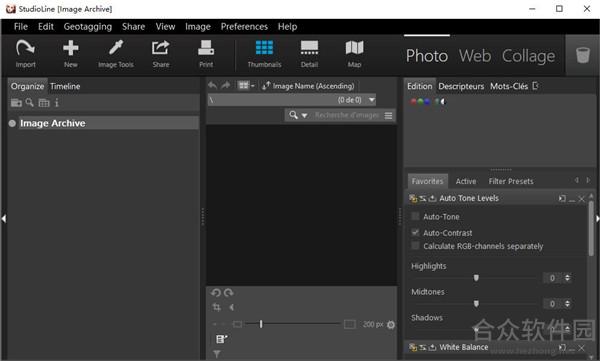Select the Filter Presets tab
The image size is (600, 361).
(x=511, y=181)
